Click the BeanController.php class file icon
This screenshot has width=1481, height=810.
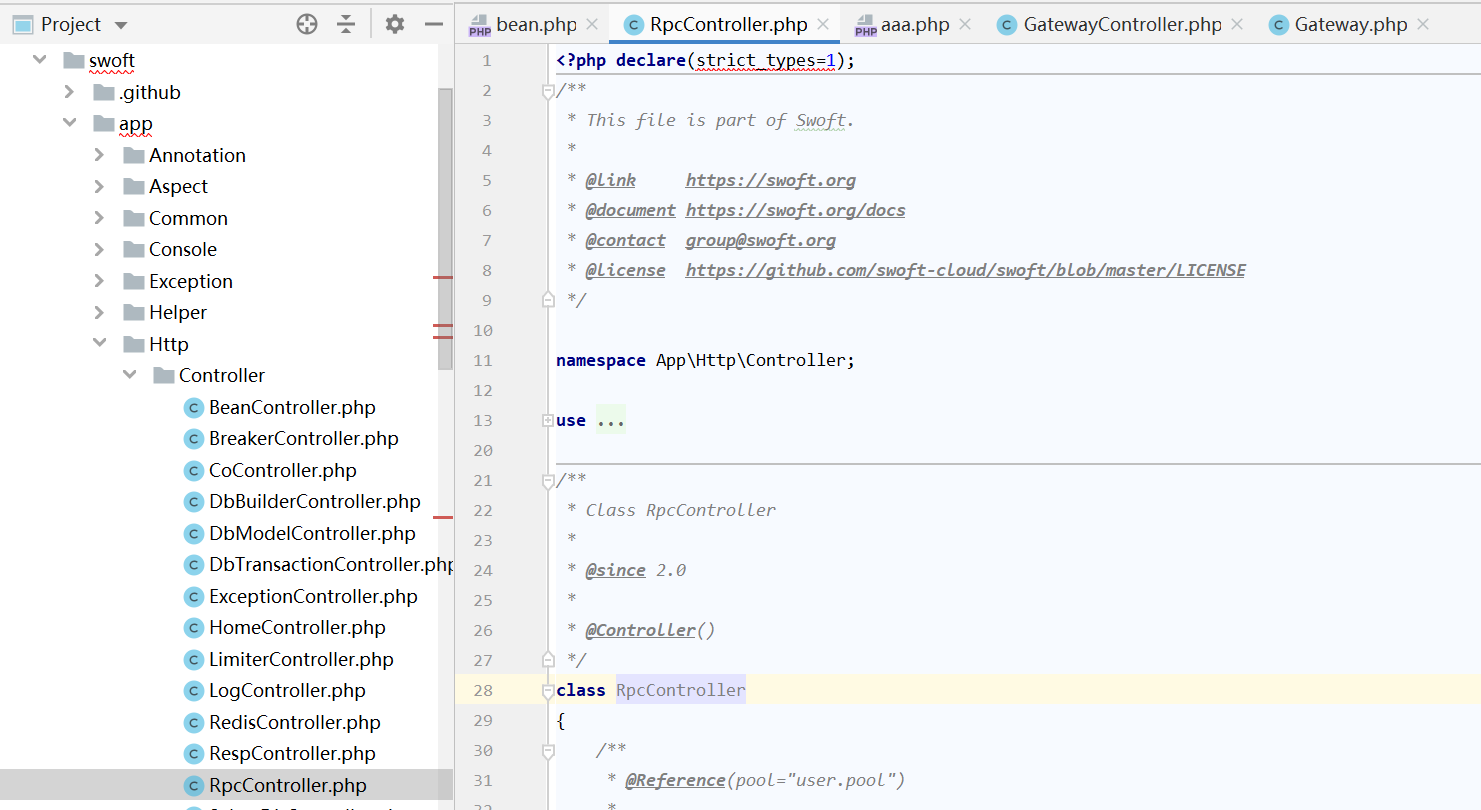point(193,407)
